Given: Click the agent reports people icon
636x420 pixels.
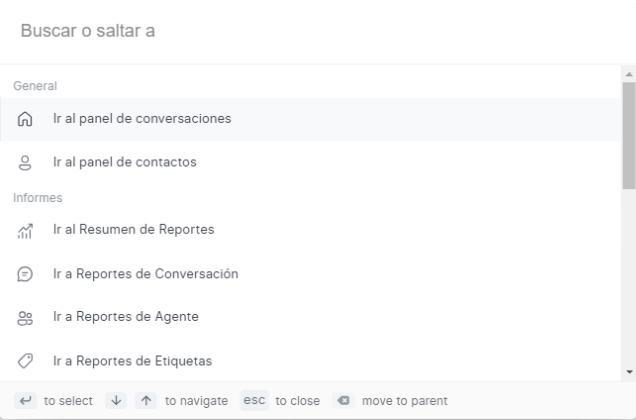Looking at the screenshot, I should click(26, 318).
